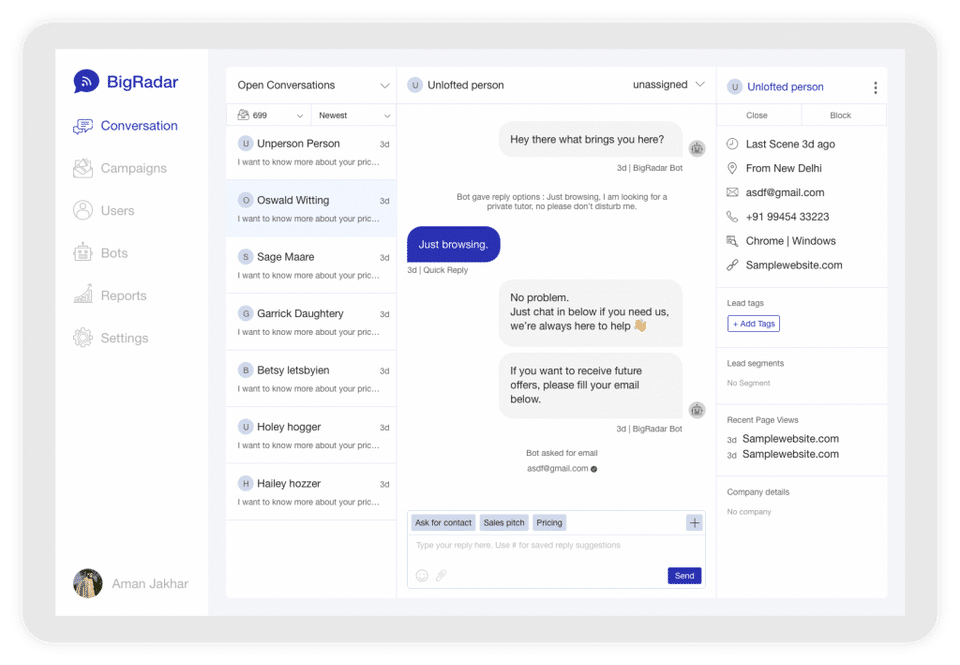960x665 pixels.
Task: Insert the Sales pitch saved reply
Action: [504, 522]
